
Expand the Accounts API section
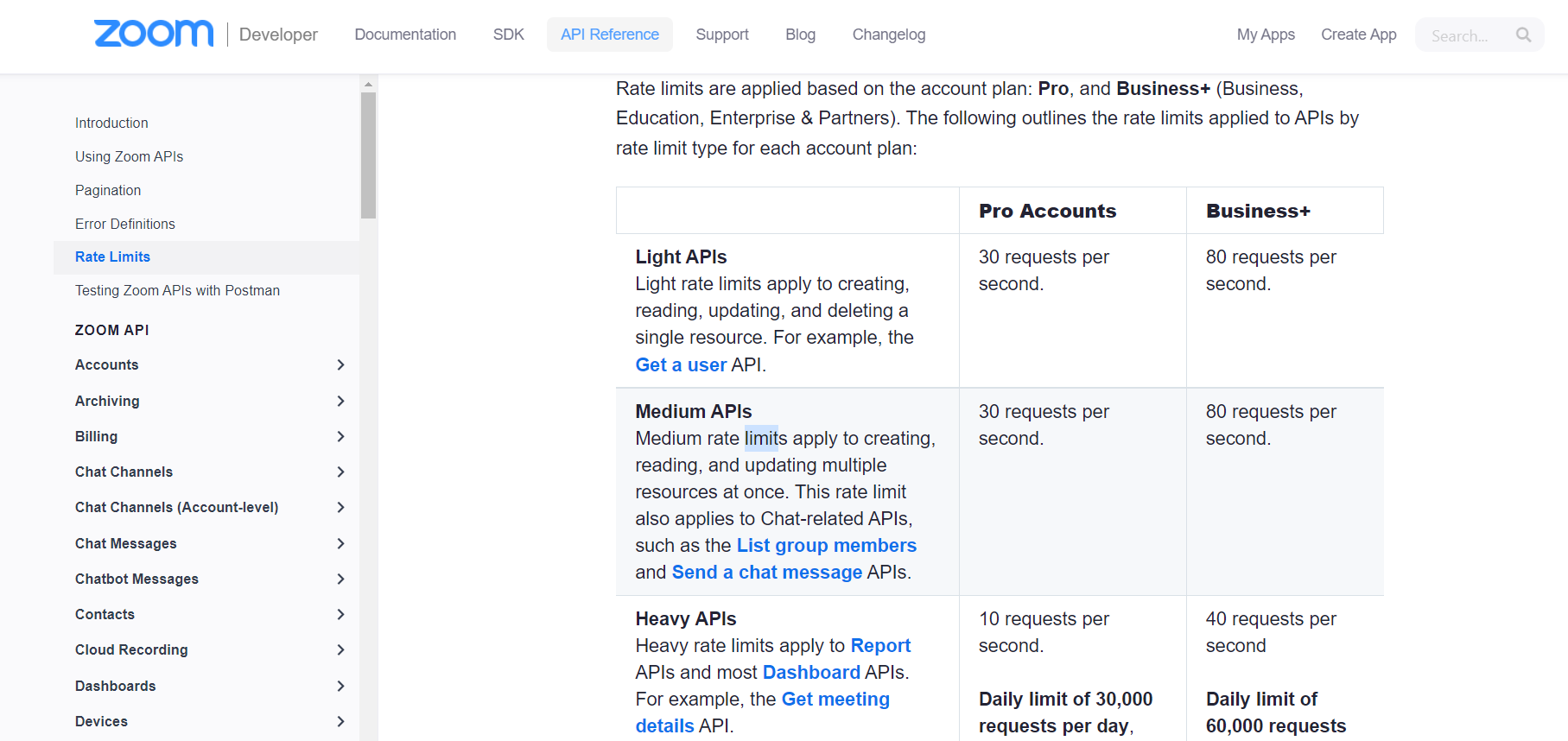point(340,364)
